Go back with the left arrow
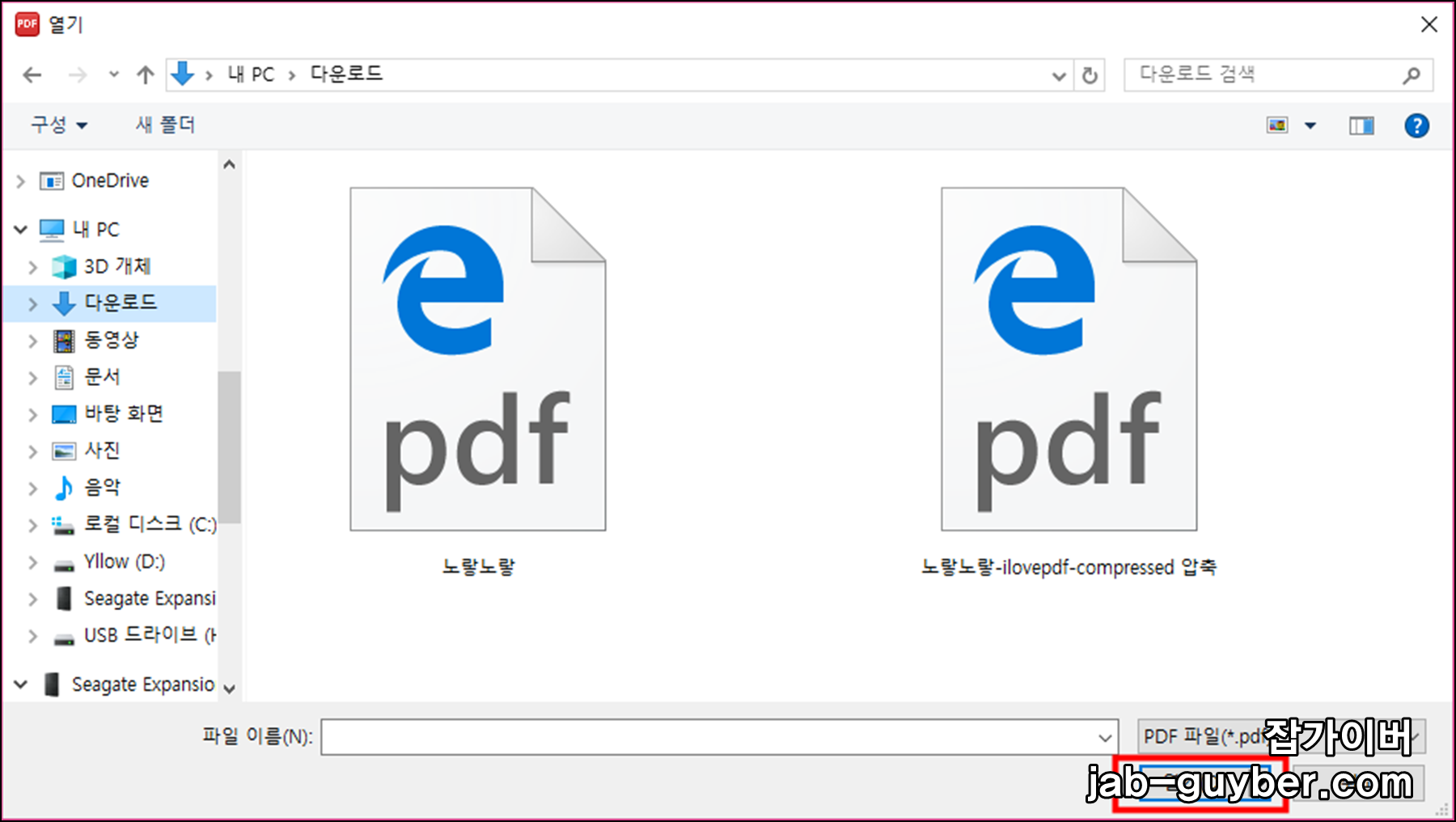Image resolution: width=1456 pixels, height=822 pixels. pos(32,75)
